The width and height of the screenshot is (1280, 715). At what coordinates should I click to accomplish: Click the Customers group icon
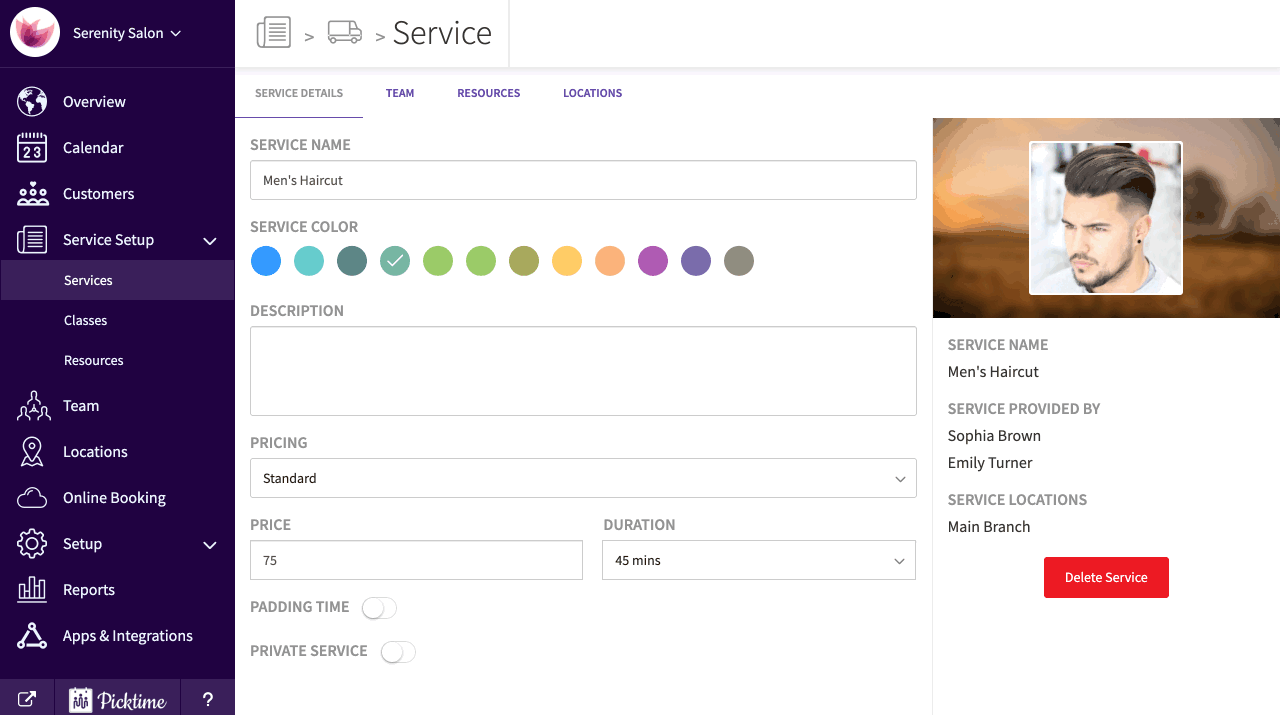(32, 194)
